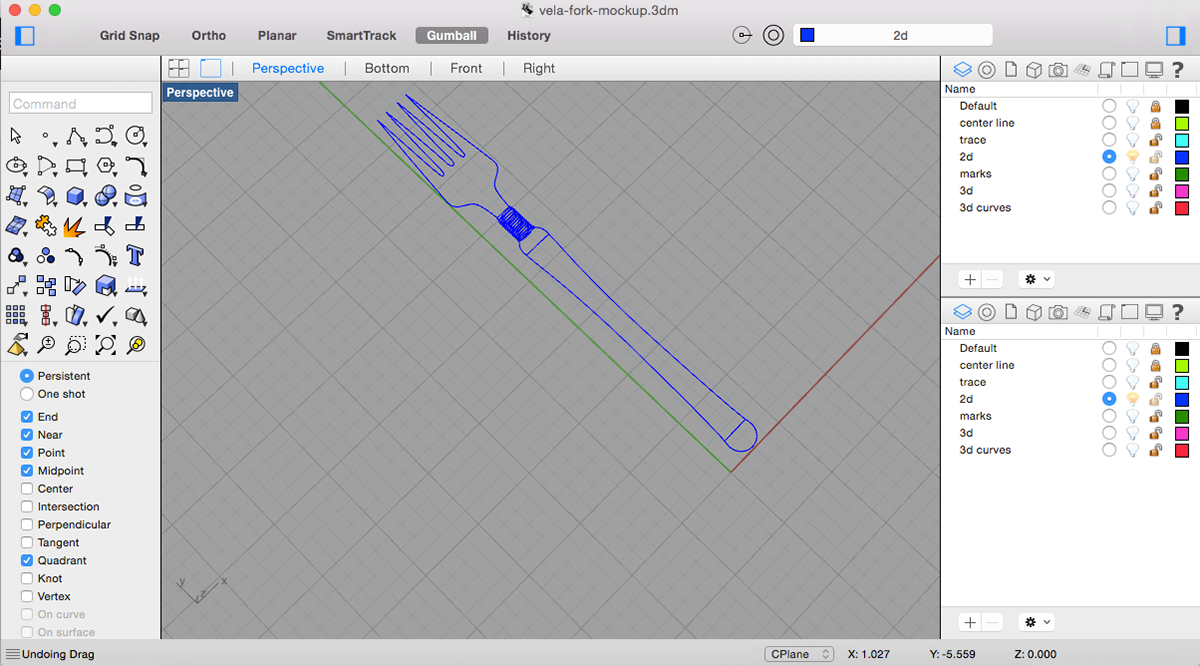Click the Zoom Window dashed magnifier
This screenshot has height=666, width=1200.
pyautogui.click(x=76, y=346)
